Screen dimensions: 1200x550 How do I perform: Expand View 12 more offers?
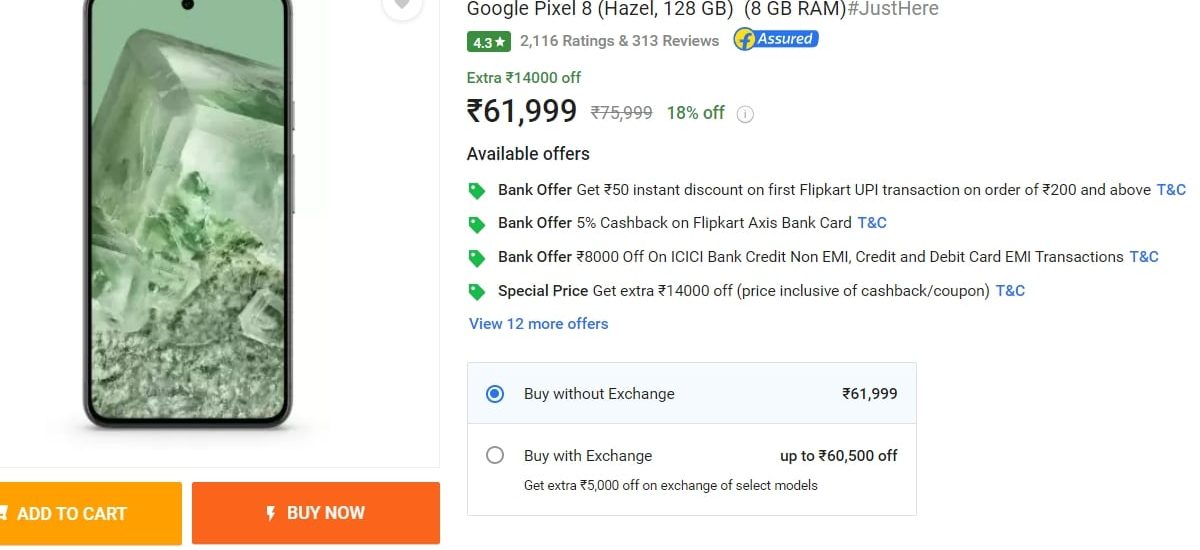539,324
